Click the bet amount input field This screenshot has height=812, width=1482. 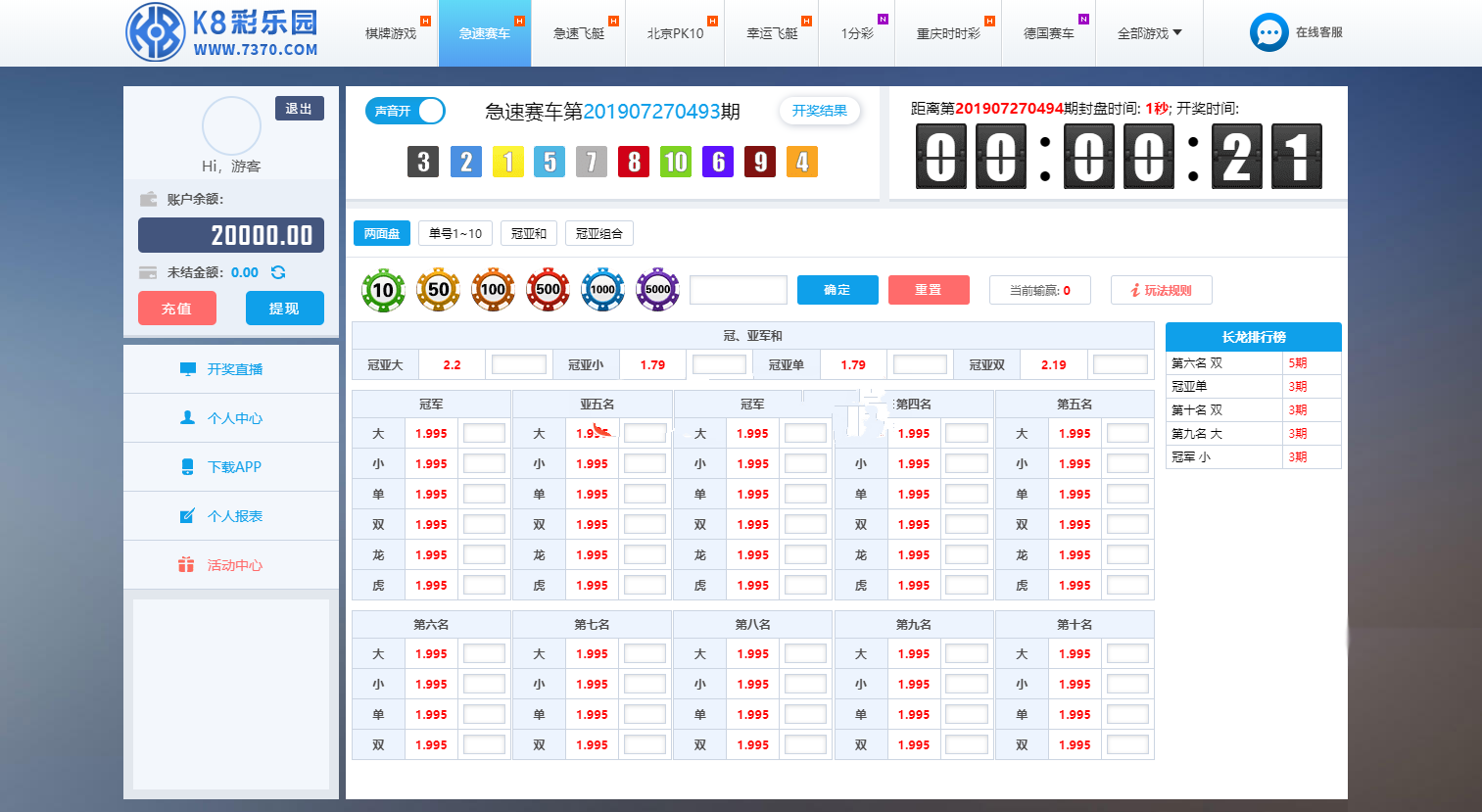pos(739,290)
